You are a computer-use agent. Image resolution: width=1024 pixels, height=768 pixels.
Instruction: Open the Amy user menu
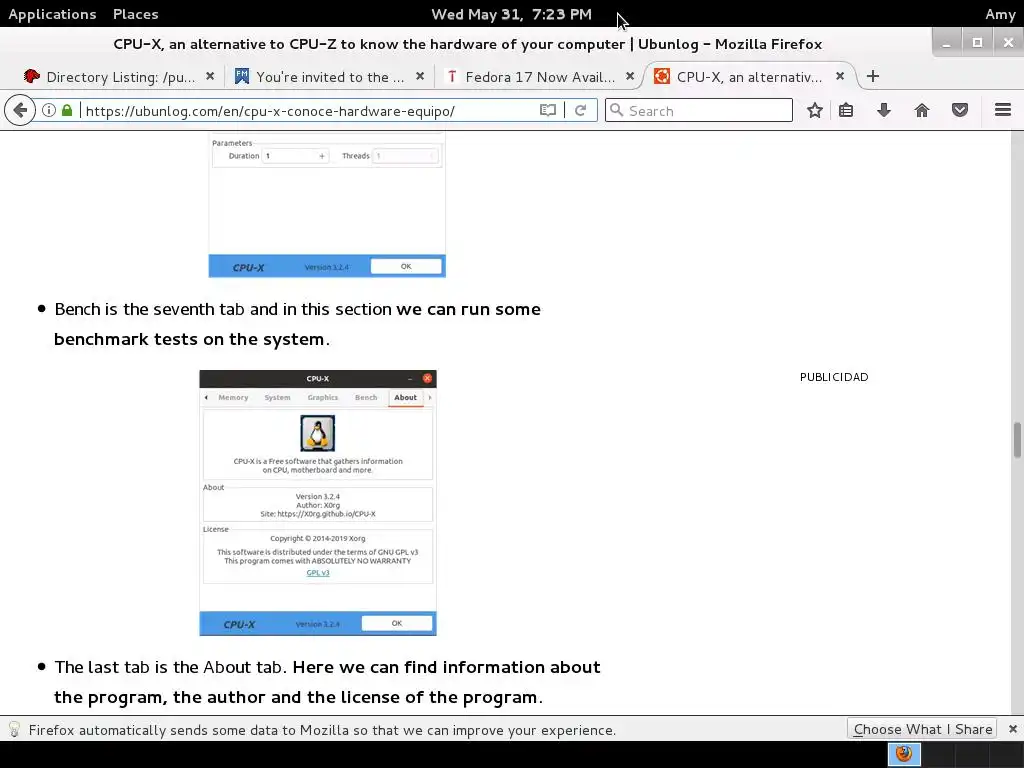pos(1000,14)
